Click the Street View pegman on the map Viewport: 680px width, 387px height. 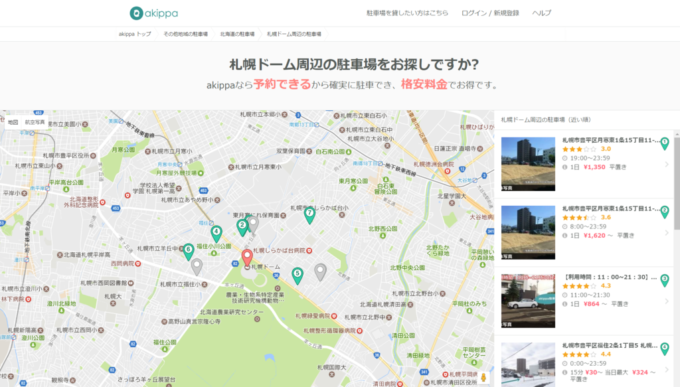click(x=484, y=377)
